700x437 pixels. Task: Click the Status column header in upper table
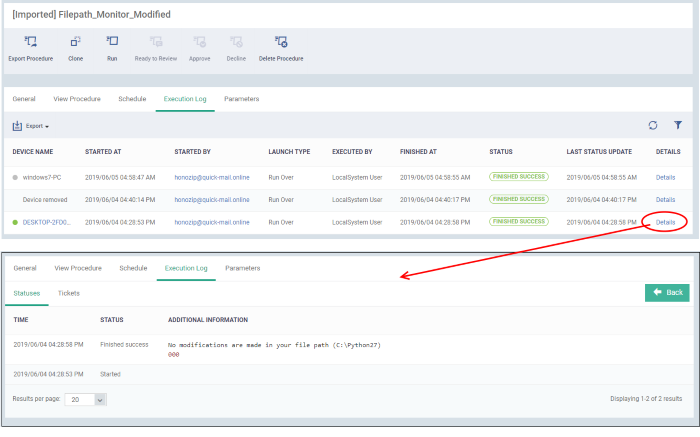(501, 152)
